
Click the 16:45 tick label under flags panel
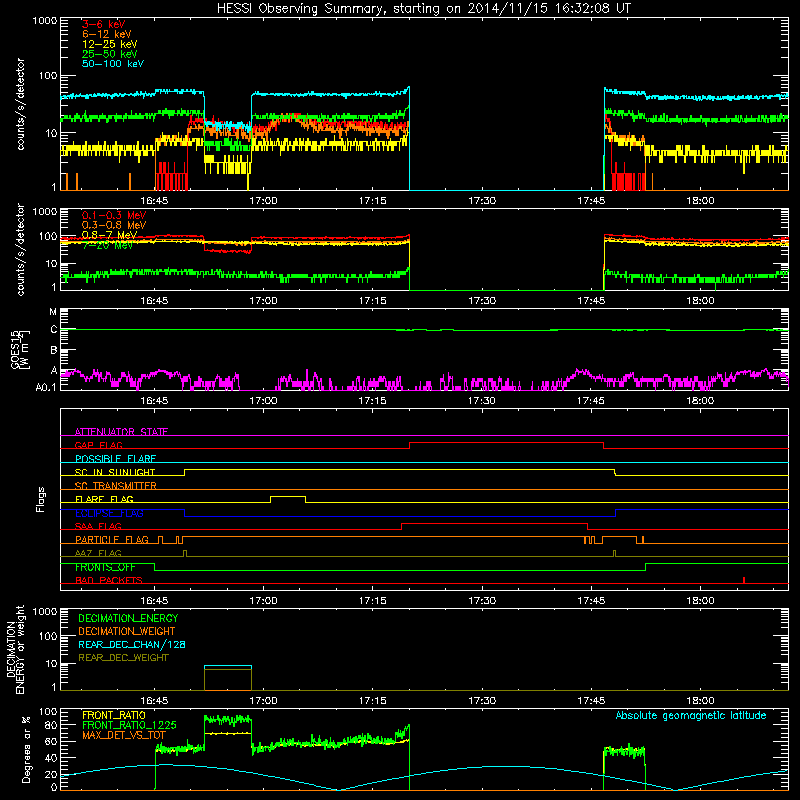point(154,601)
